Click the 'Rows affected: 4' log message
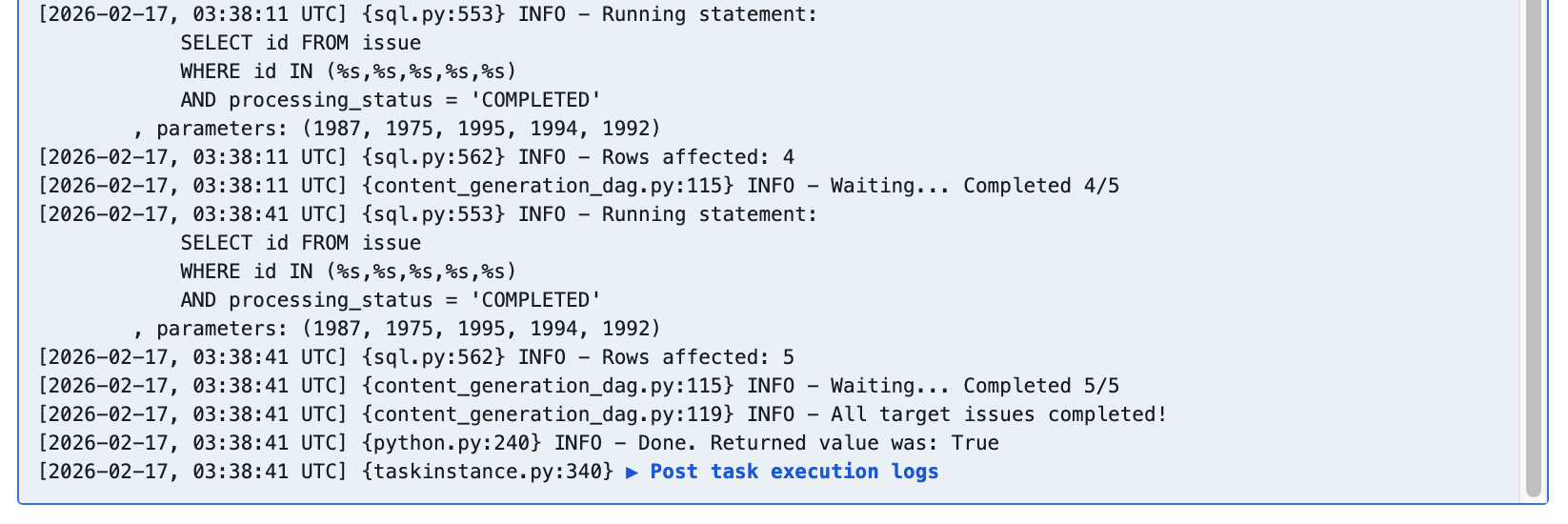1568x524 pixels. click(x=697, y=158)
